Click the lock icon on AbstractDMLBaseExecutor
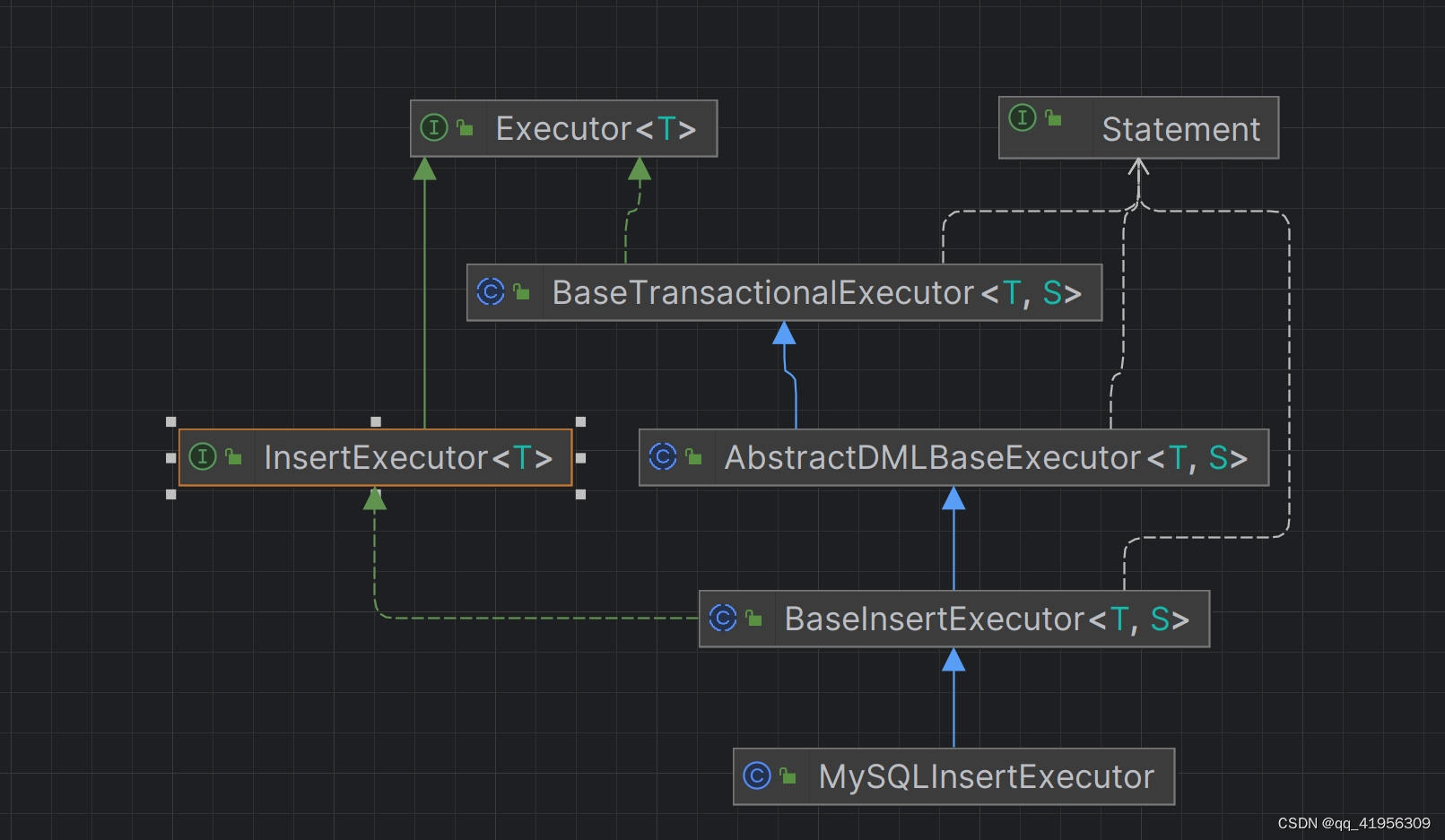This screenshot has height=840, width=1445. coord(693,456)
